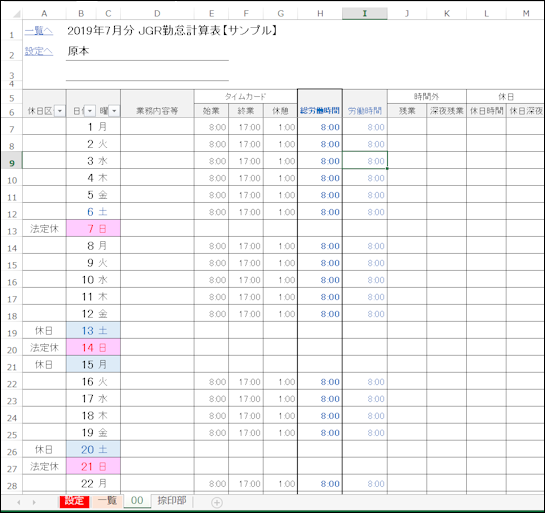
Task: Select column I header
Action: [365, 14]
